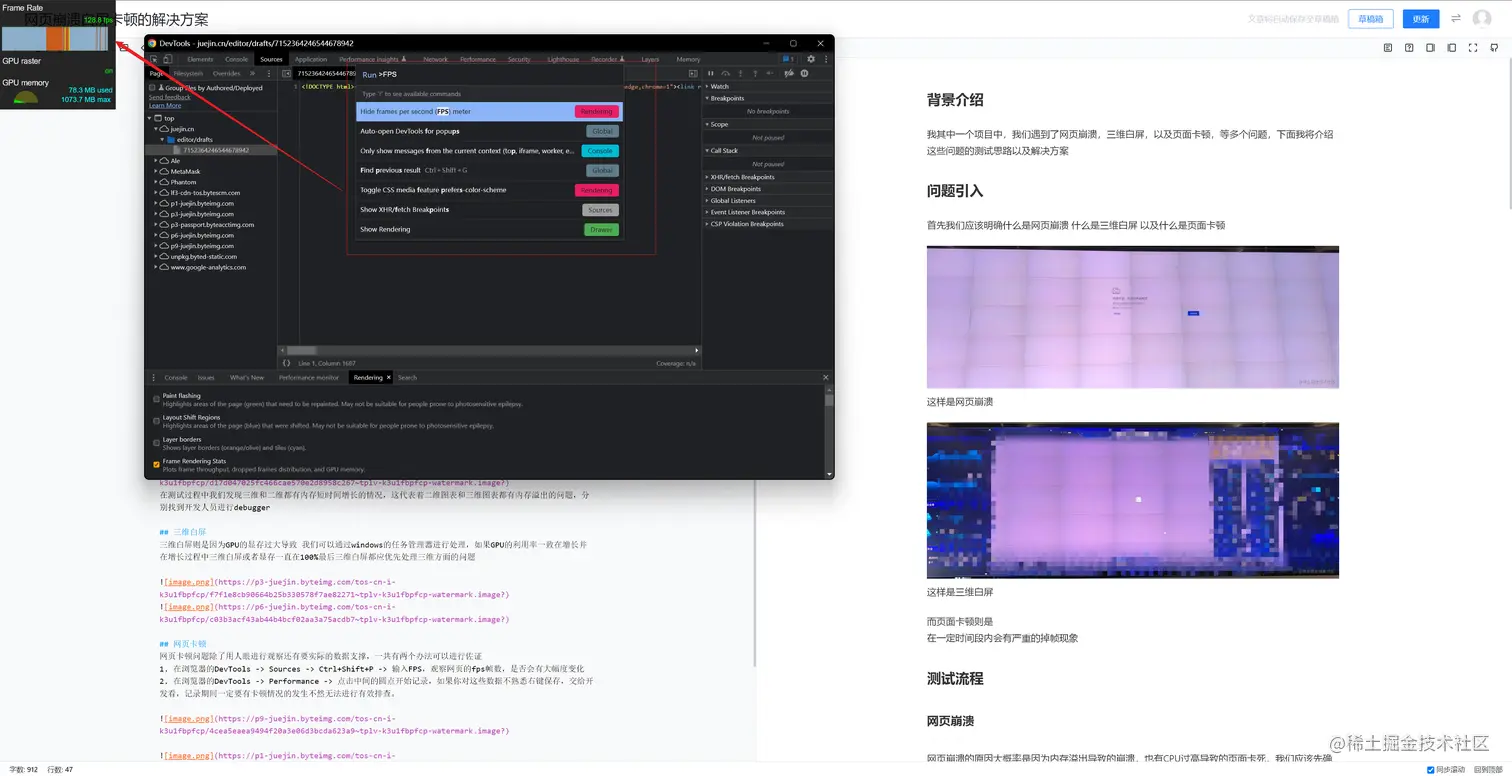
Task: Expand Event Listener Breakpoints section
Action: pyautogui.click(x=767, y=212)
